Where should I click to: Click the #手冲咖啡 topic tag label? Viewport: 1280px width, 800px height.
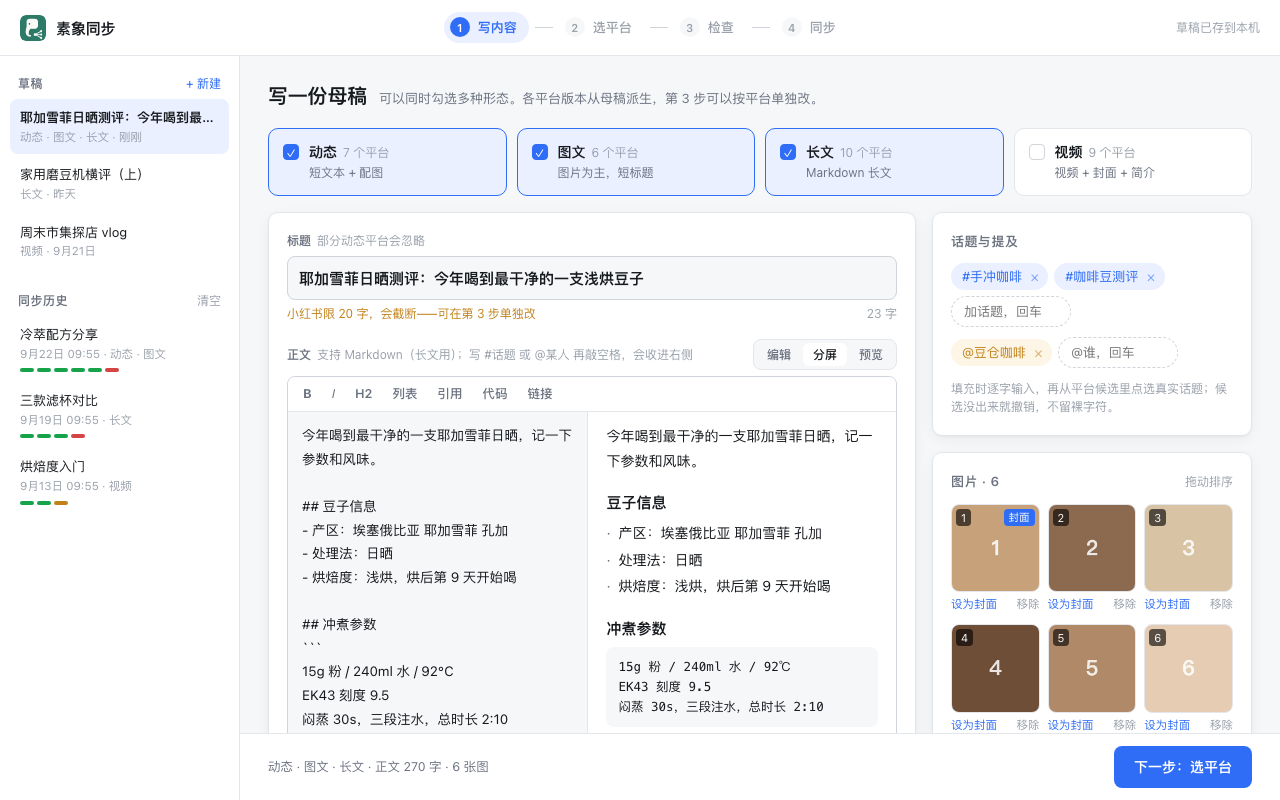991,277
